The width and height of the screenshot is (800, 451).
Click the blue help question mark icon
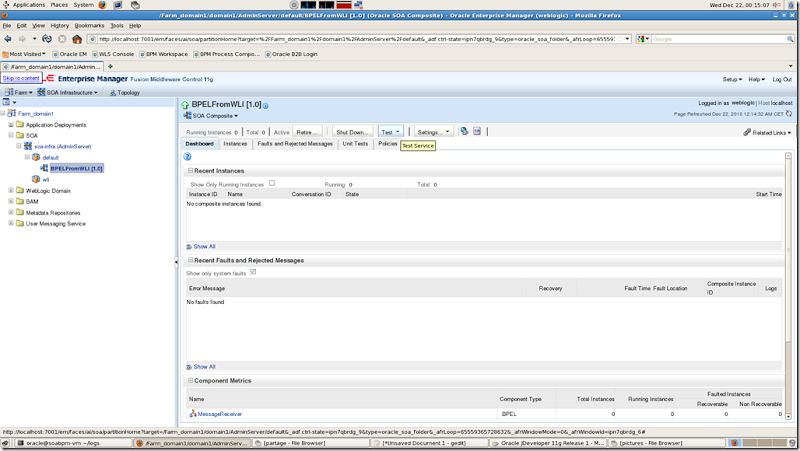coord(187,157)
